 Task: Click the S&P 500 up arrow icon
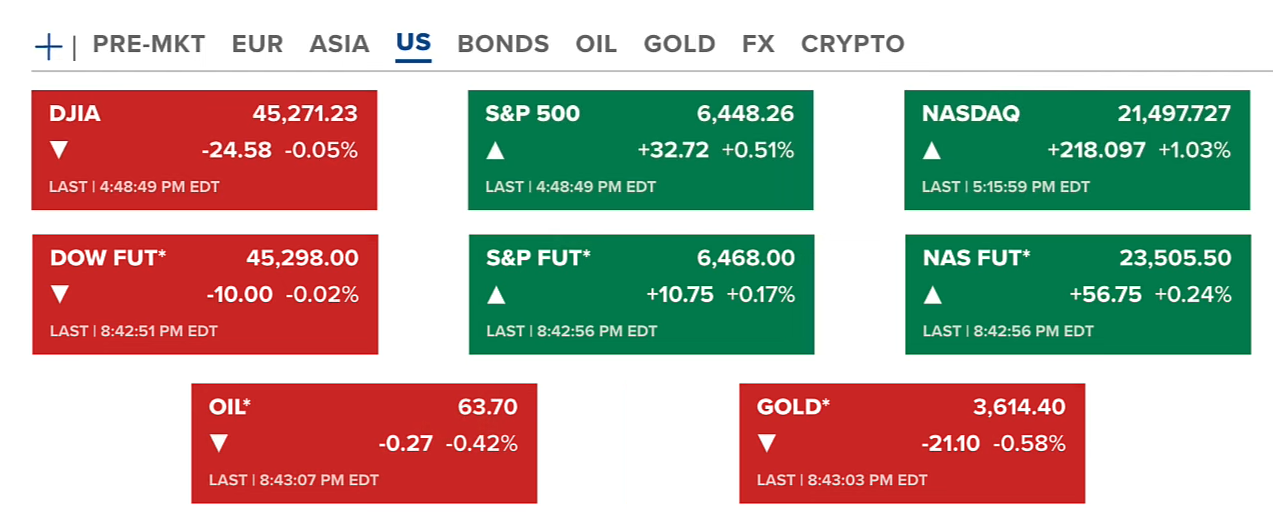coord(495,151)
